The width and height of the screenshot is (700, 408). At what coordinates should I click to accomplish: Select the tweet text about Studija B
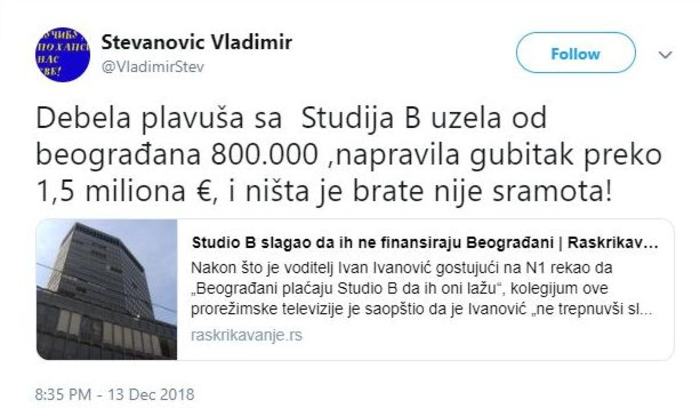pos(348,154)
